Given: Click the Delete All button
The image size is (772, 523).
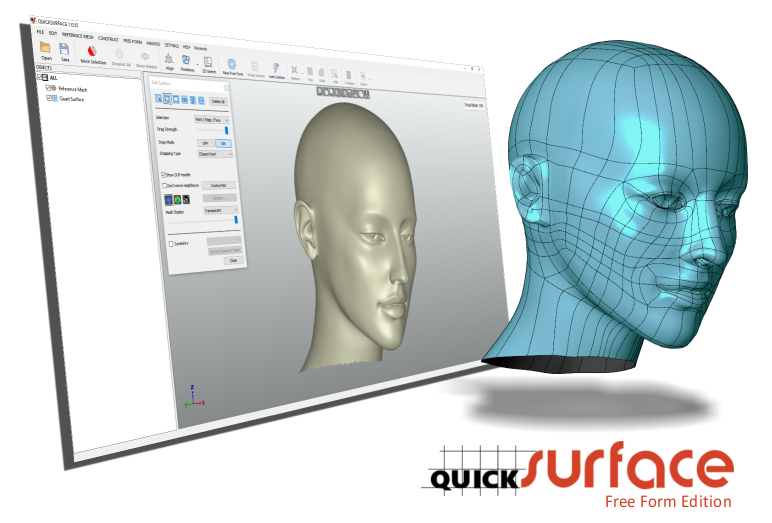Looking at the screenshot, I should pos(219,101).
